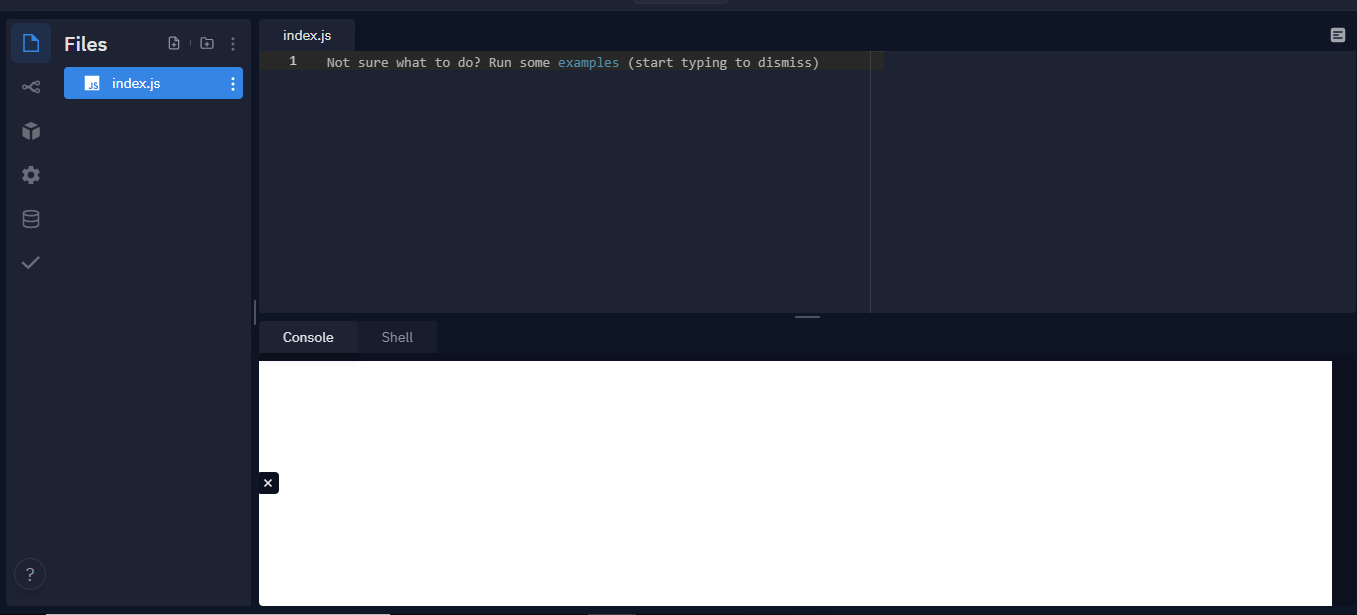This screenshot has height=615, width=1357.
Task: Open Files panel more options menu
Action: click(x=233, y=44)
